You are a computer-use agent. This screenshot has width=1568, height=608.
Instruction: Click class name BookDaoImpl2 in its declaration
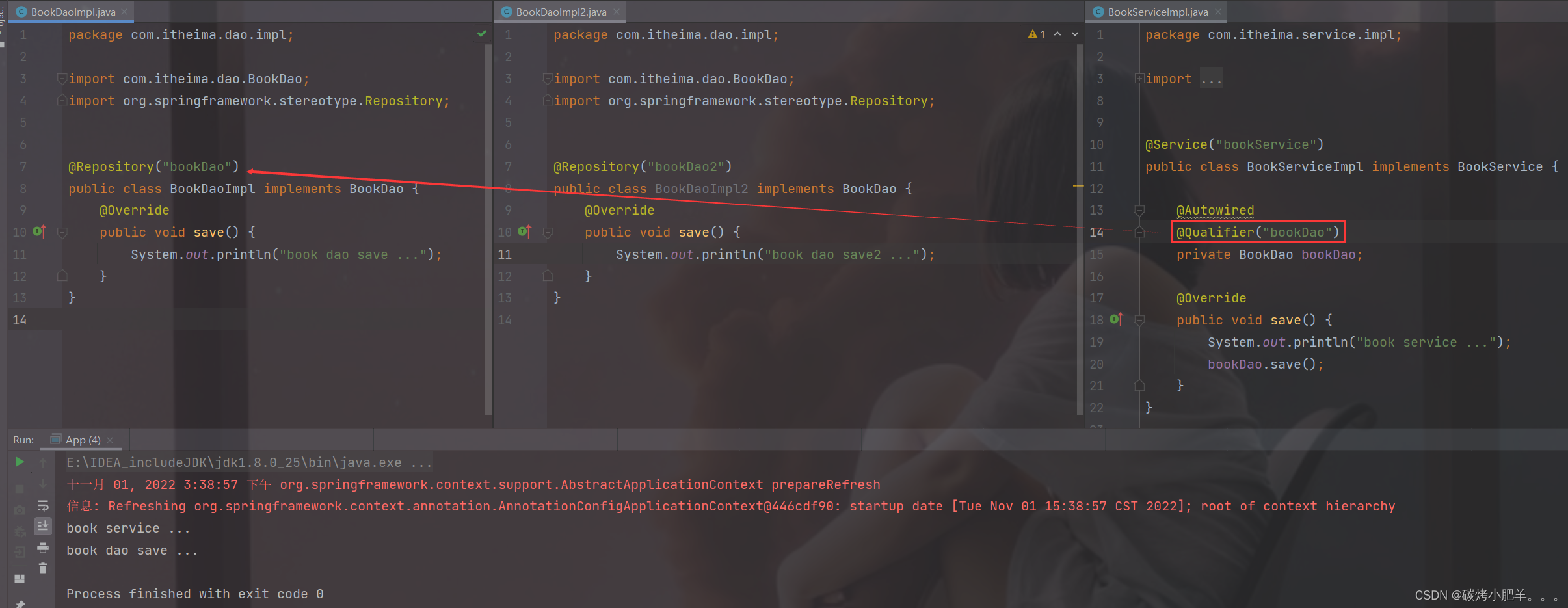[x=701, y=189]
